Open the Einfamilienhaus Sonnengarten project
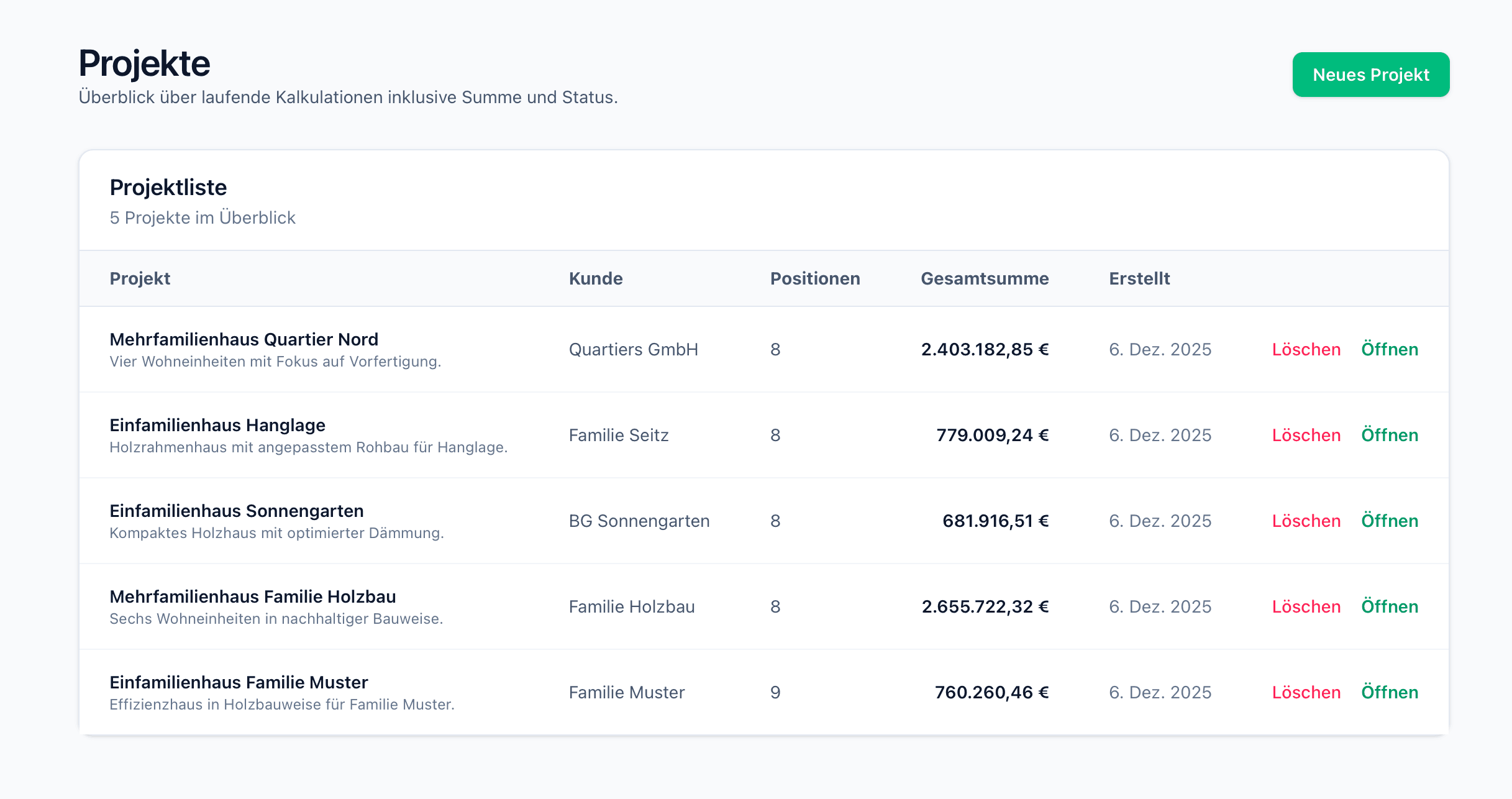The width and height of the screenshot is (1512, 799). 1389,521
